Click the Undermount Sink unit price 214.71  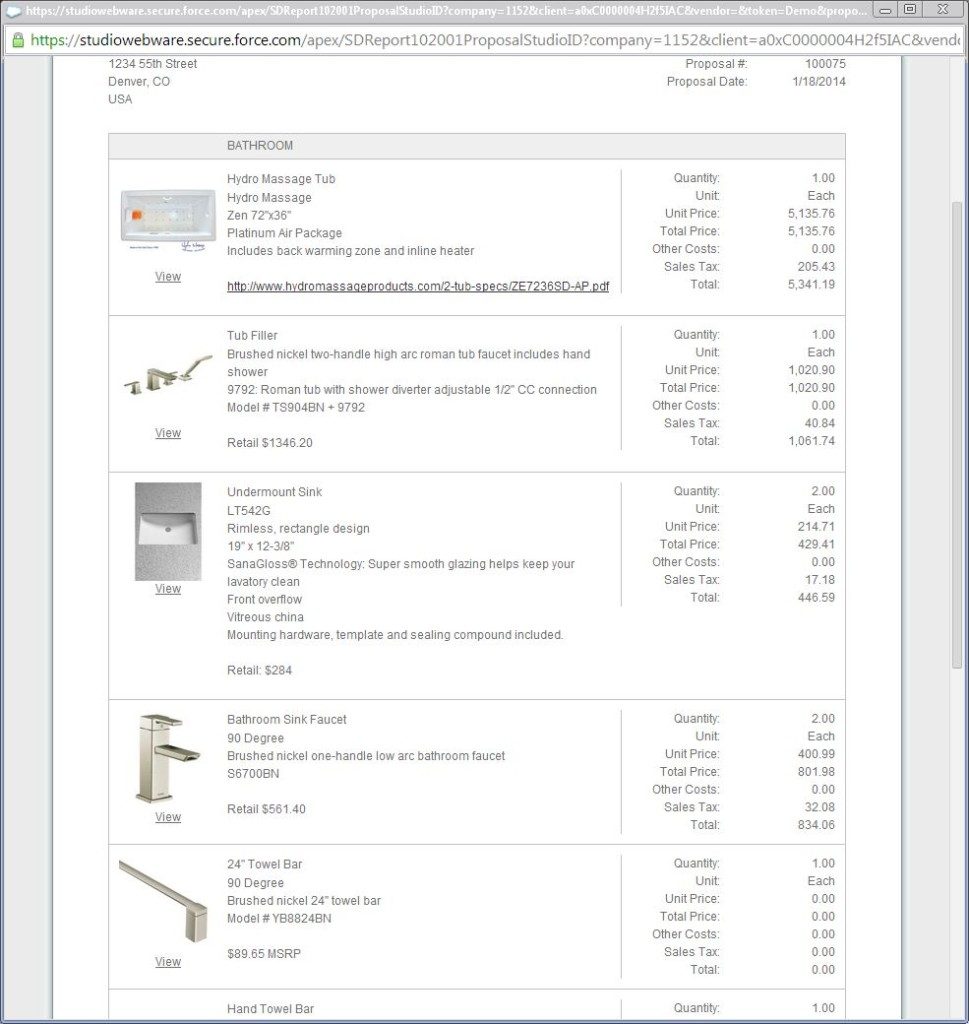(816, 527)
